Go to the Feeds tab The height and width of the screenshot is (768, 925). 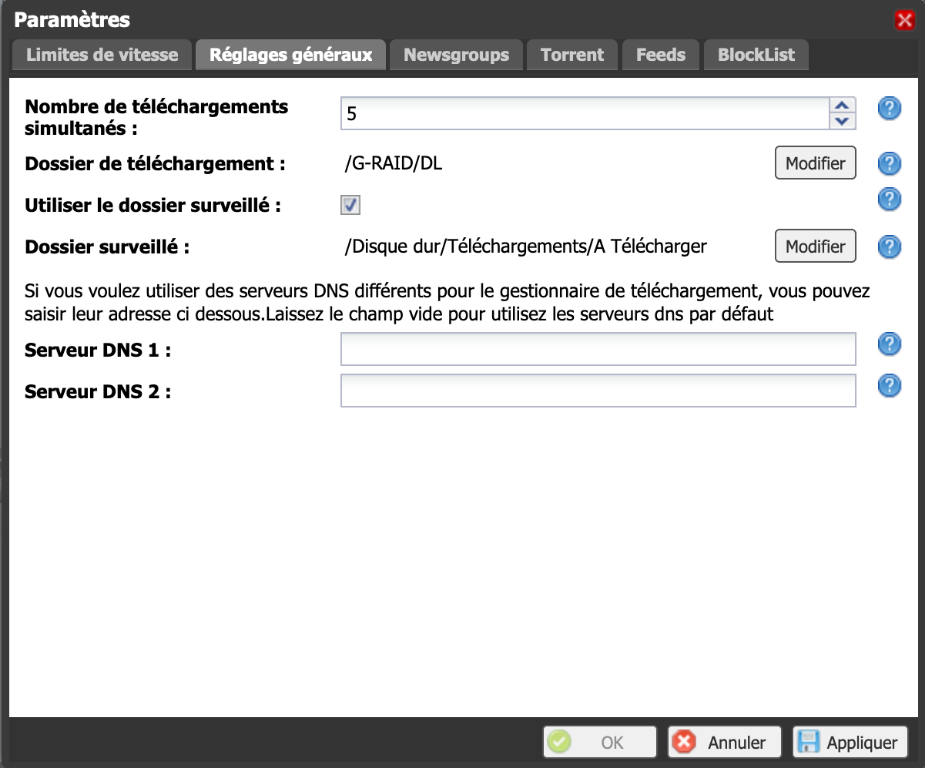(660, 55)
